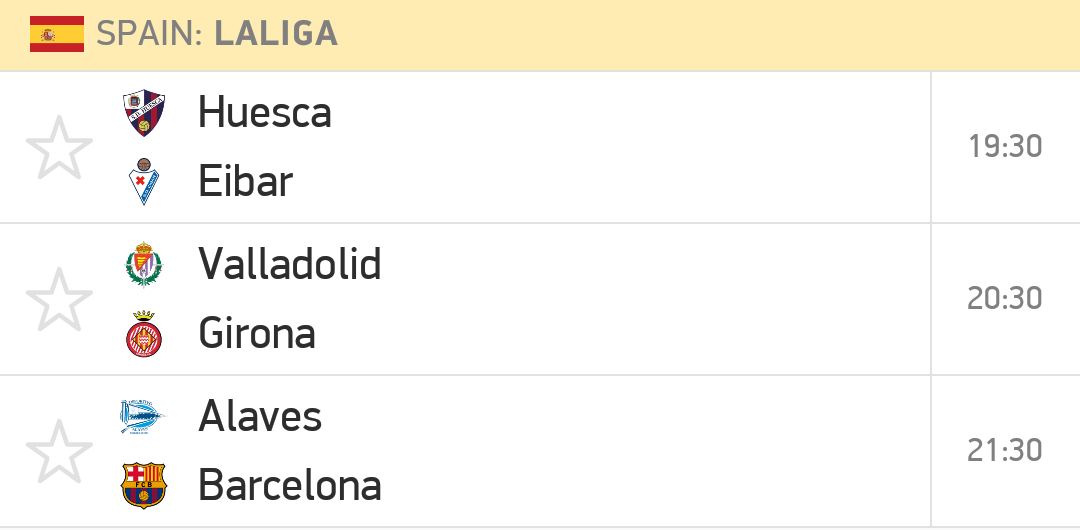Viewport: 1080px width, 530px height.
Task: Select the Eibar team name
Action: [x=246, y=181]
